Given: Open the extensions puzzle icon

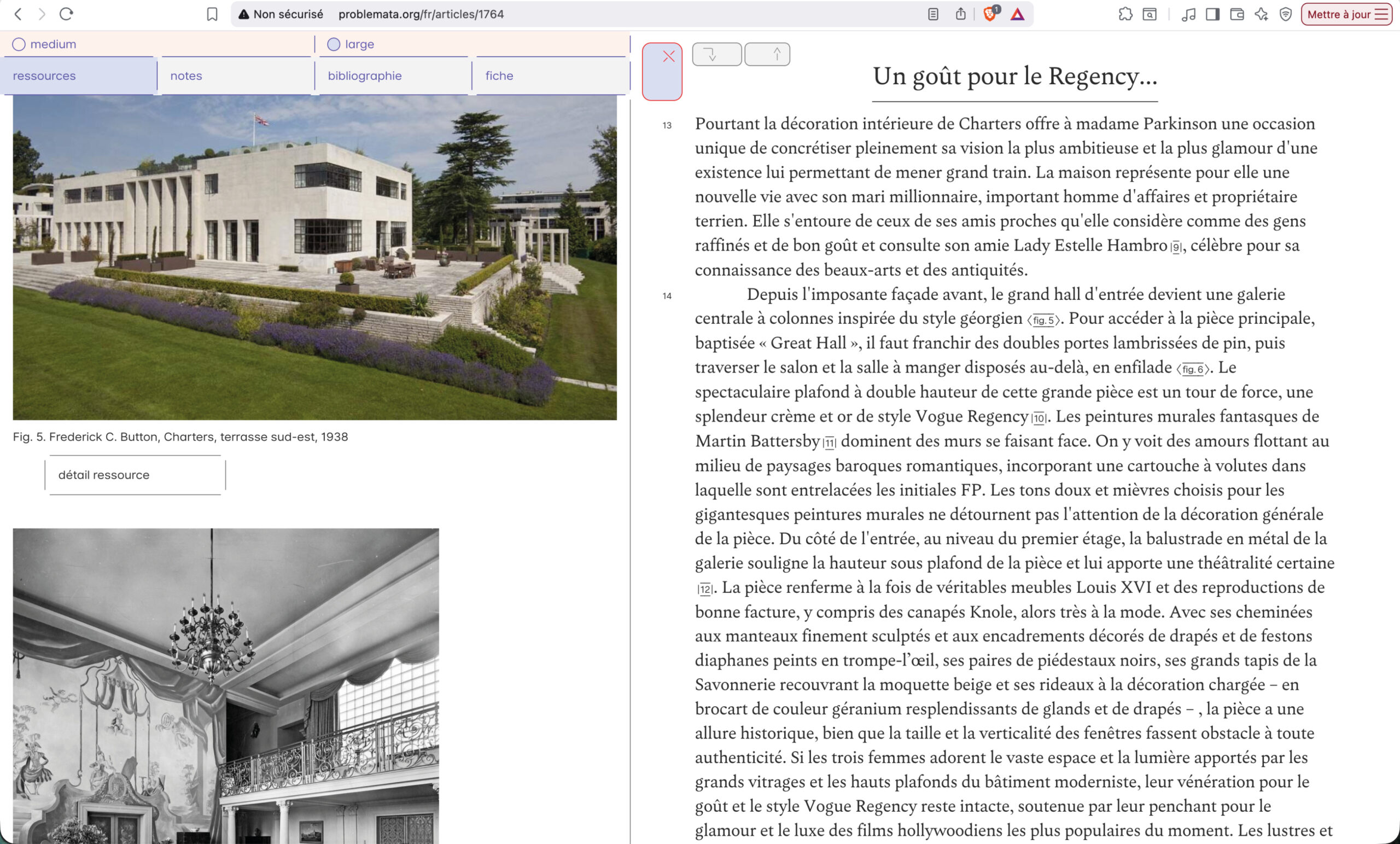Looking at the screenshot, I should click(x=1125, y=14).
